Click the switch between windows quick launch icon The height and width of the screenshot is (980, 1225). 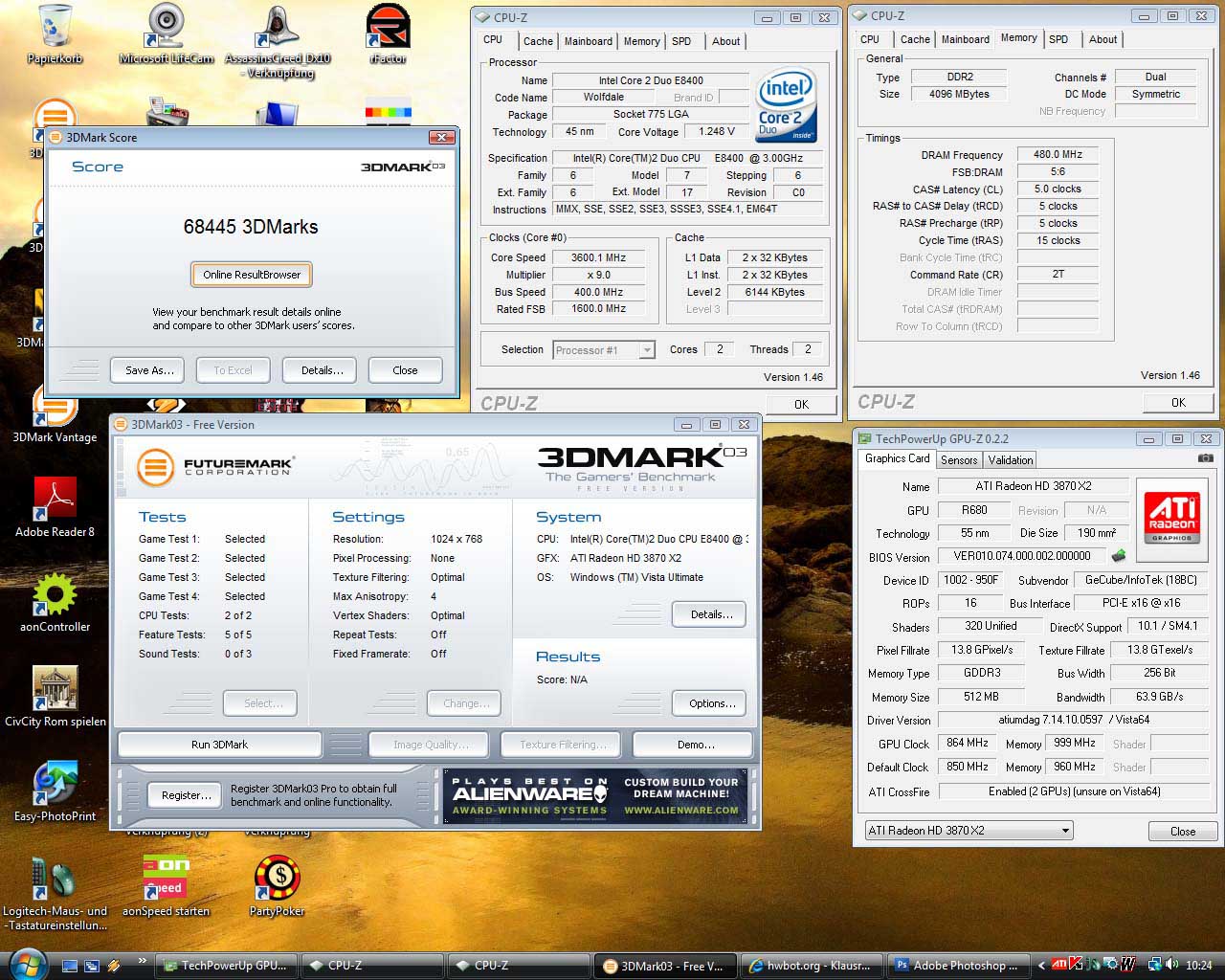92,966
